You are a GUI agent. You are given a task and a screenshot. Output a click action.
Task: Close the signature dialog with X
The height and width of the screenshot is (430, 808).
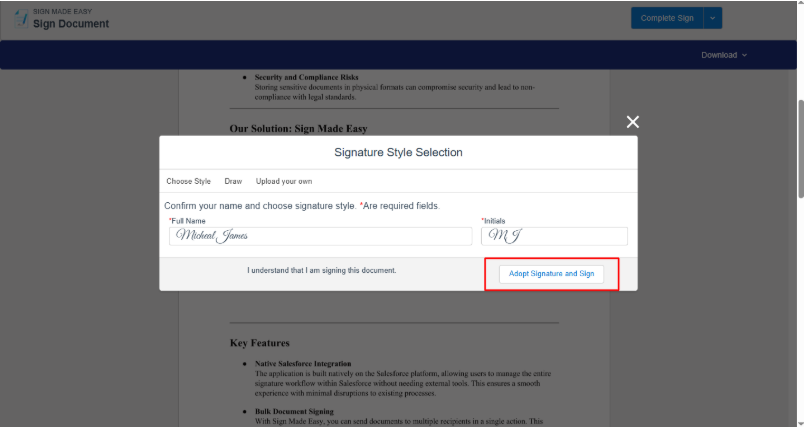632,122
